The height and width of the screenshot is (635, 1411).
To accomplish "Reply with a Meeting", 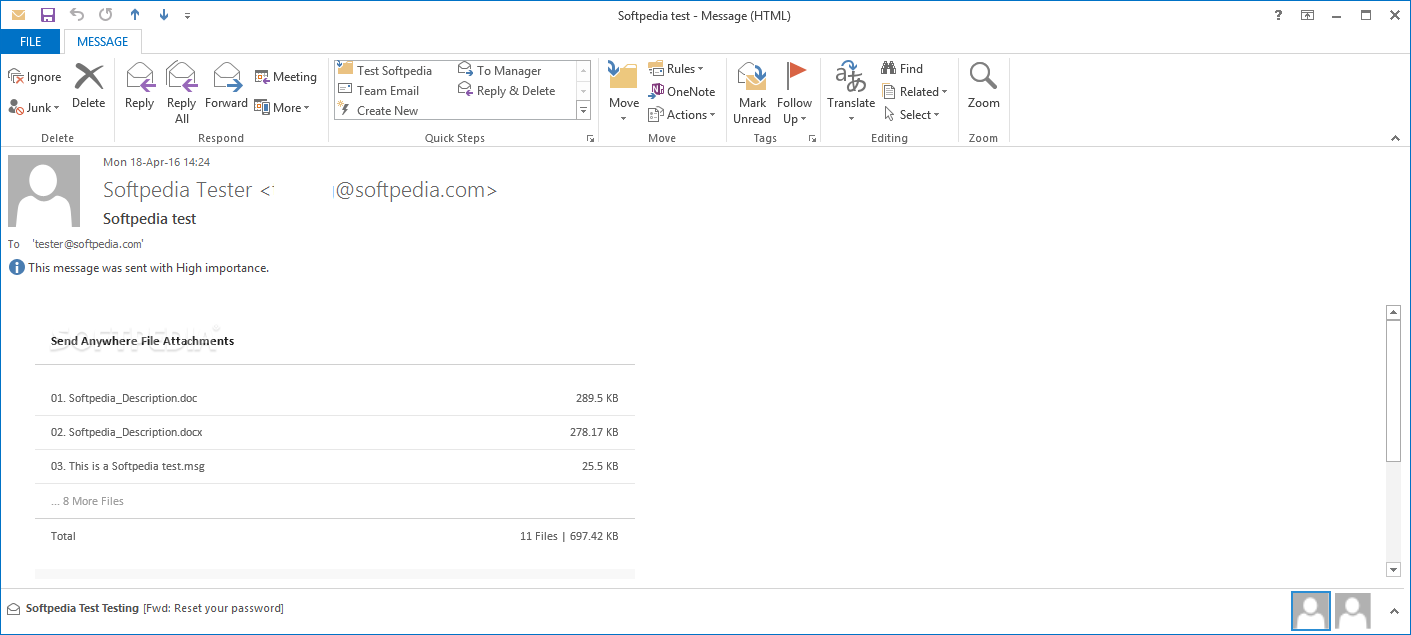I will (286, 77).
